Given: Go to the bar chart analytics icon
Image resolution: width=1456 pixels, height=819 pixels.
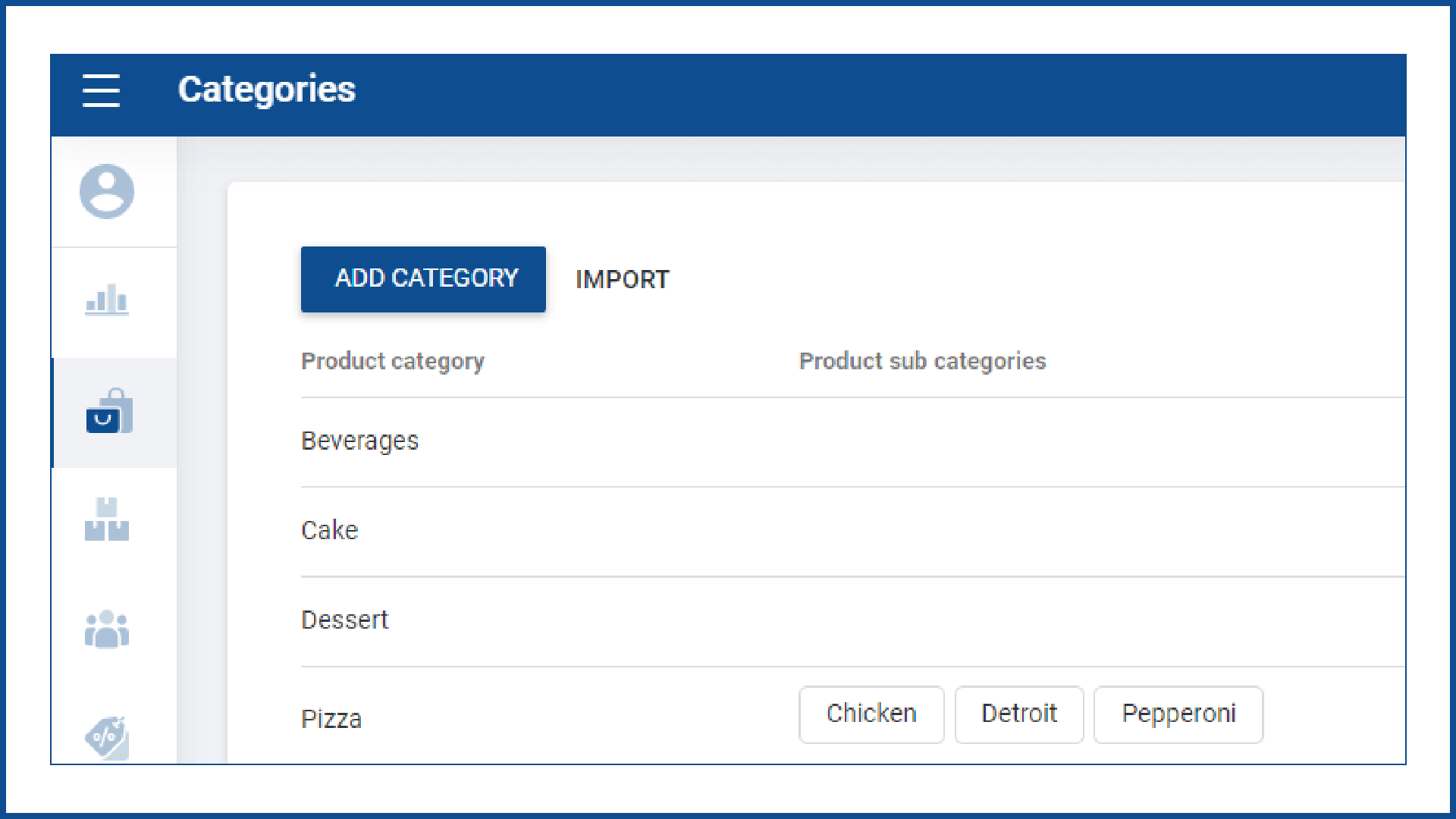Looking at the screenshot, I should tap(107, 300).
